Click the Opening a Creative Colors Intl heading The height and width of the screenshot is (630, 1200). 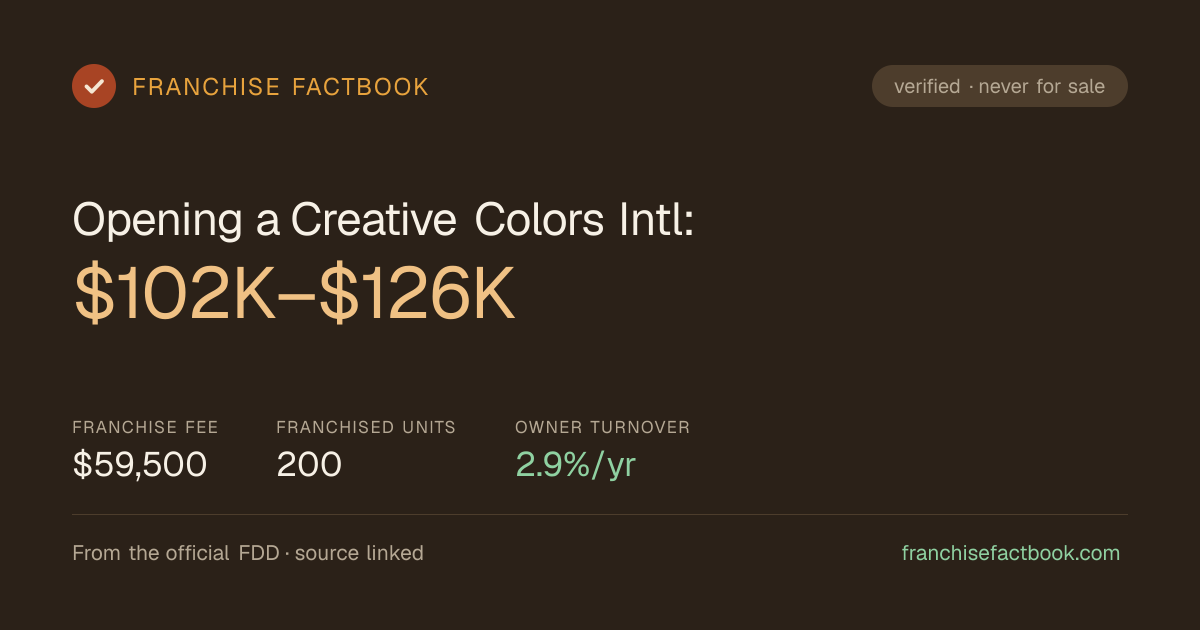(383, 220)
